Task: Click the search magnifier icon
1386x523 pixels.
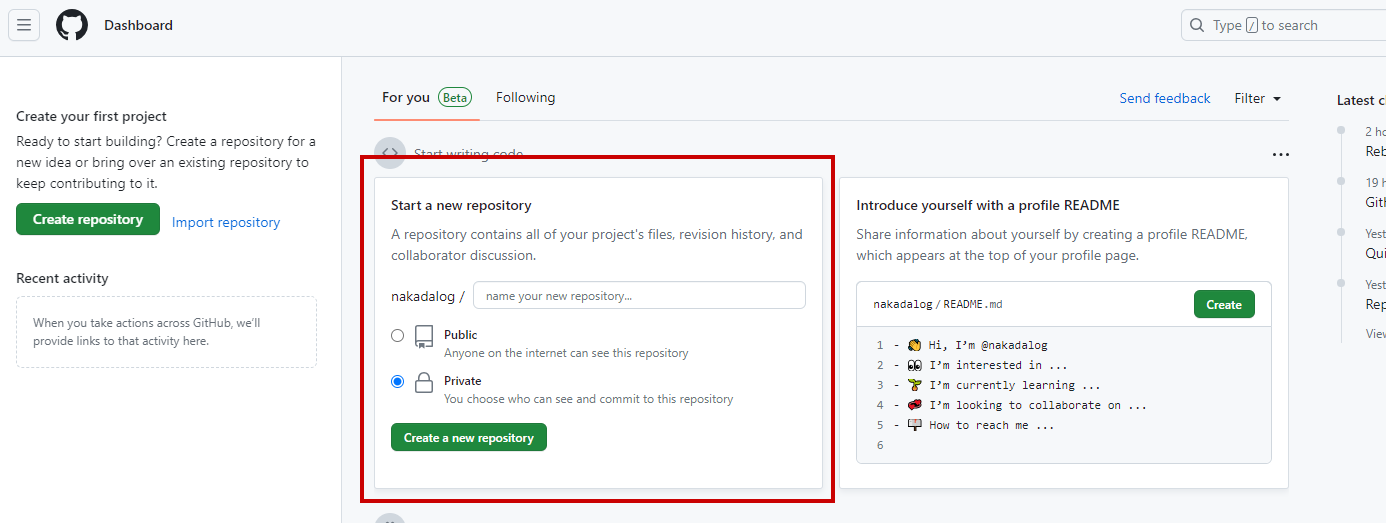Action: point(1197,25)
